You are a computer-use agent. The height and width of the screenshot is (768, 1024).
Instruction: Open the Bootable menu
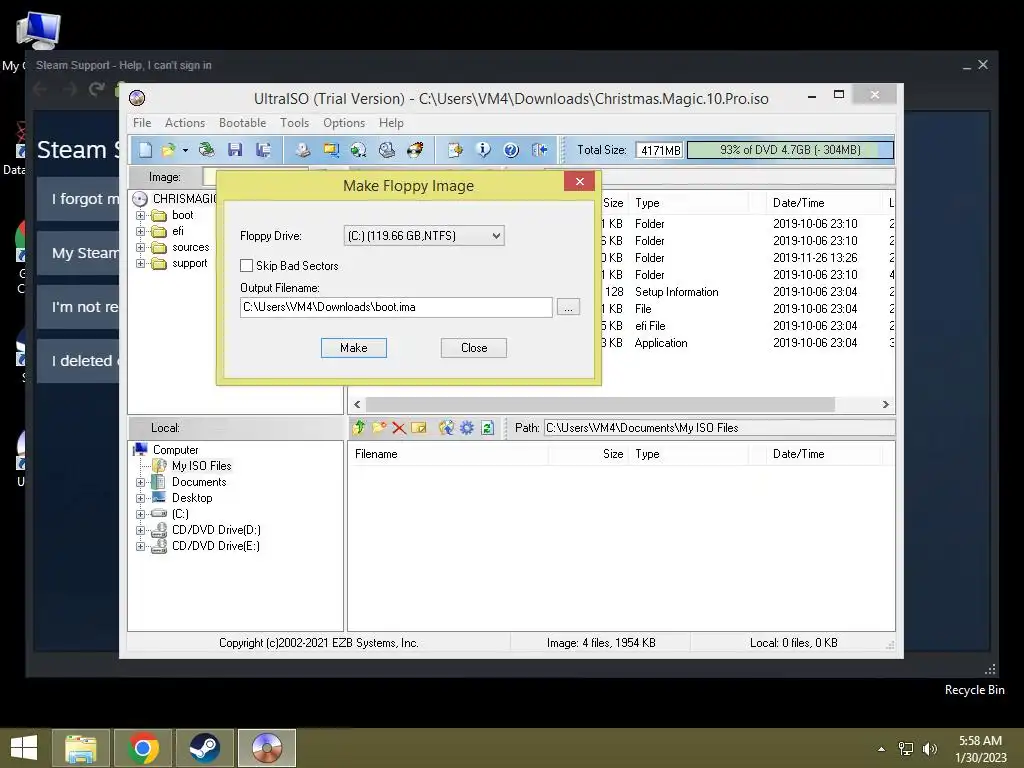(242, 123)
